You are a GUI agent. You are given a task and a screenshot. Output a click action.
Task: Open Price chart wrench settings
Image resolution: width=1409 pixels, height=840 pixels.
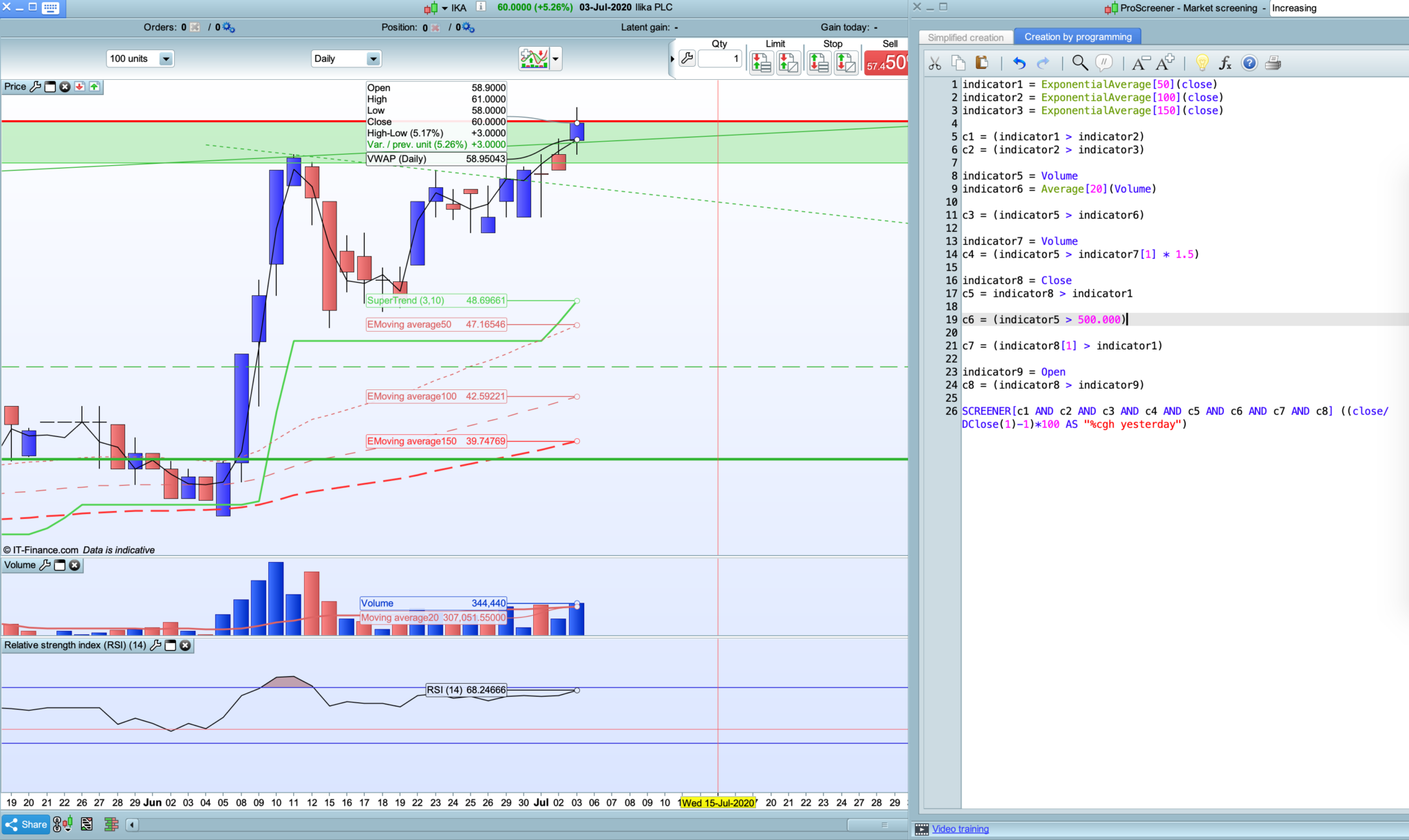35,87
